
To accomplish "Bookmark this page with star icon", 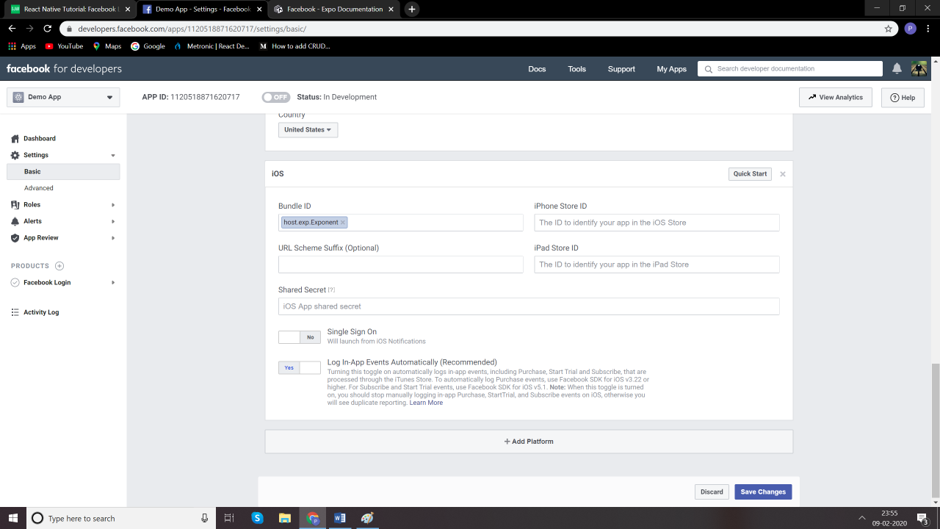I will click(x=888, y=28).
